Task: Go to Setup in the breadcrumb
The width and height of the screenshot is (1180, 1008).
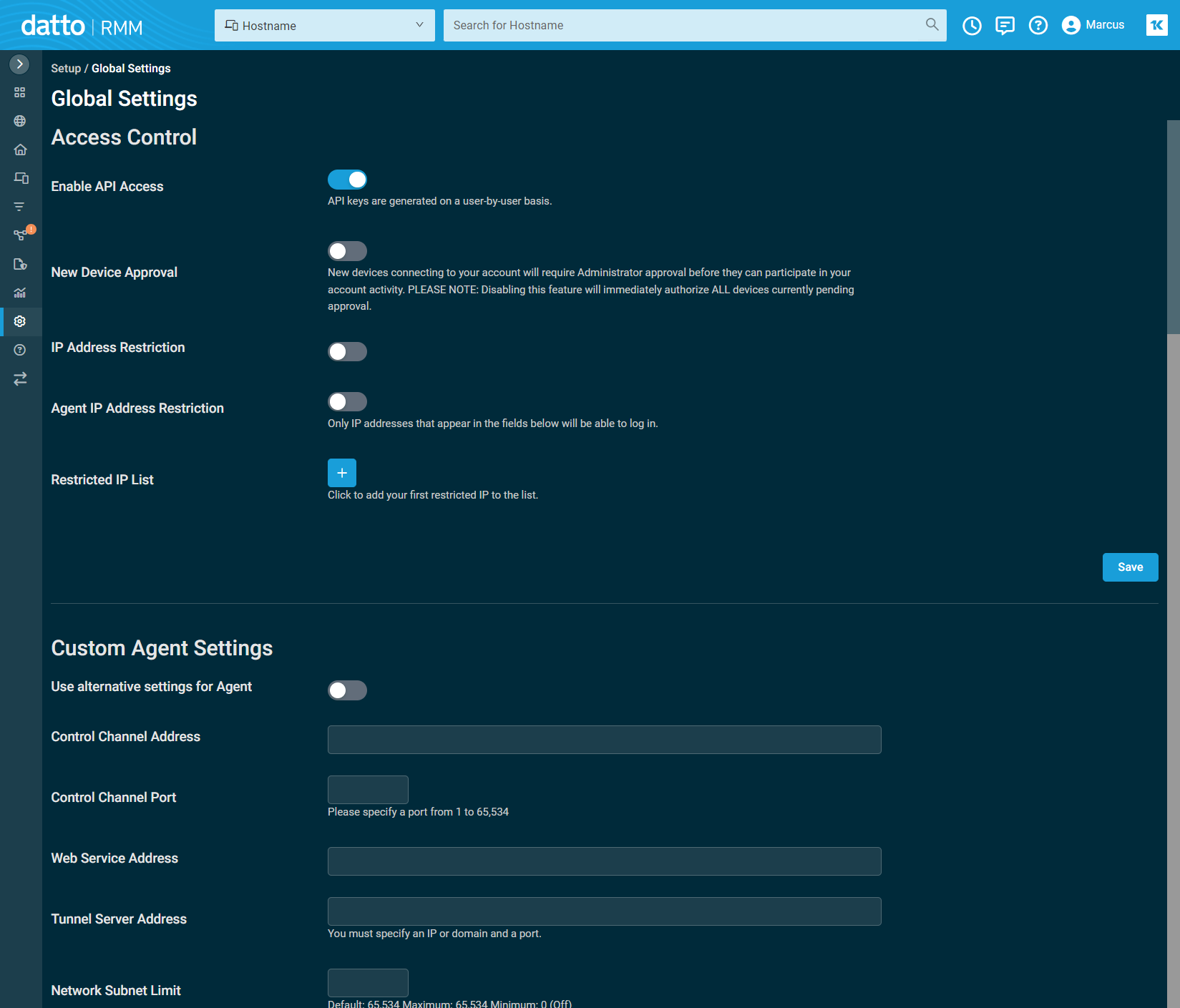Action: point(66,69)
